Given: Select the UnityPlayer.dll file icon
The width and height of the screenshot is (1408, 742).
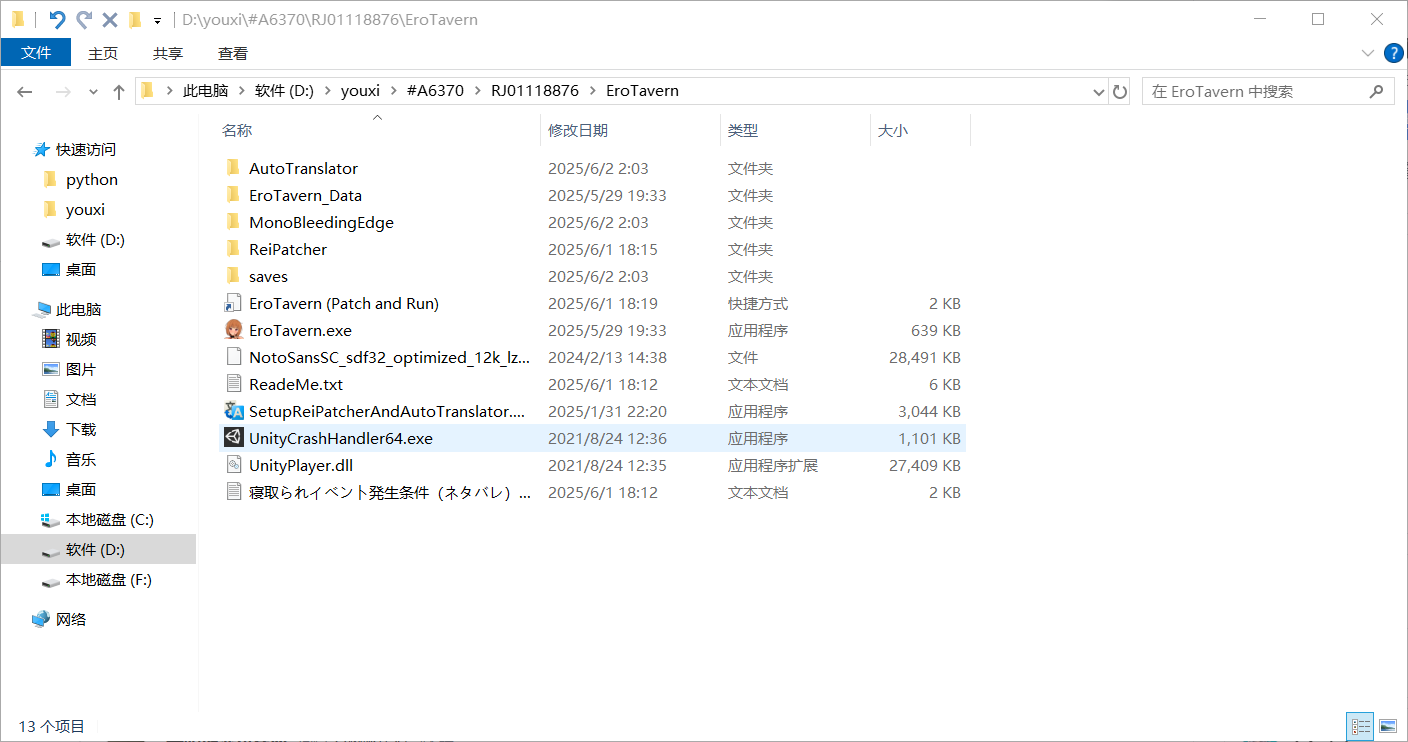Looking at the screenshot, I should click(x=234, y=465).
